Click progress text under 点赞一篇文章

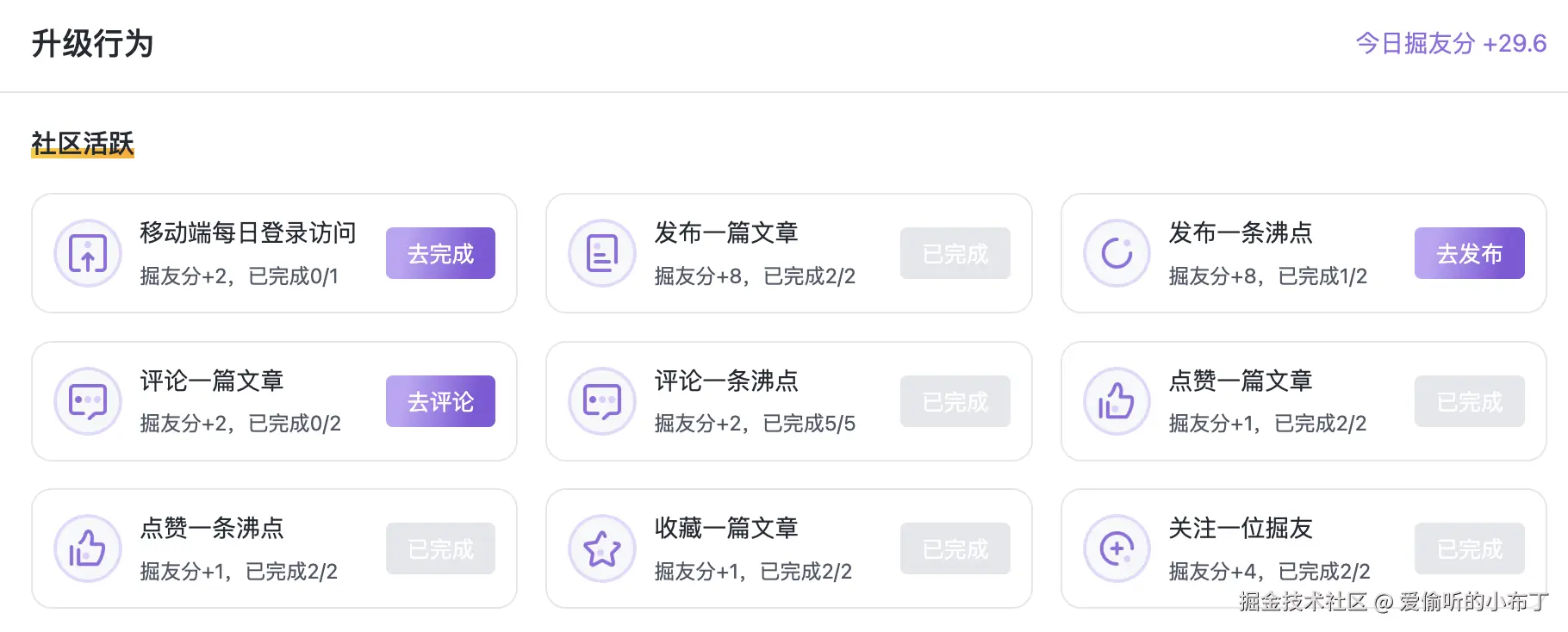click(x=1267, y=424)
